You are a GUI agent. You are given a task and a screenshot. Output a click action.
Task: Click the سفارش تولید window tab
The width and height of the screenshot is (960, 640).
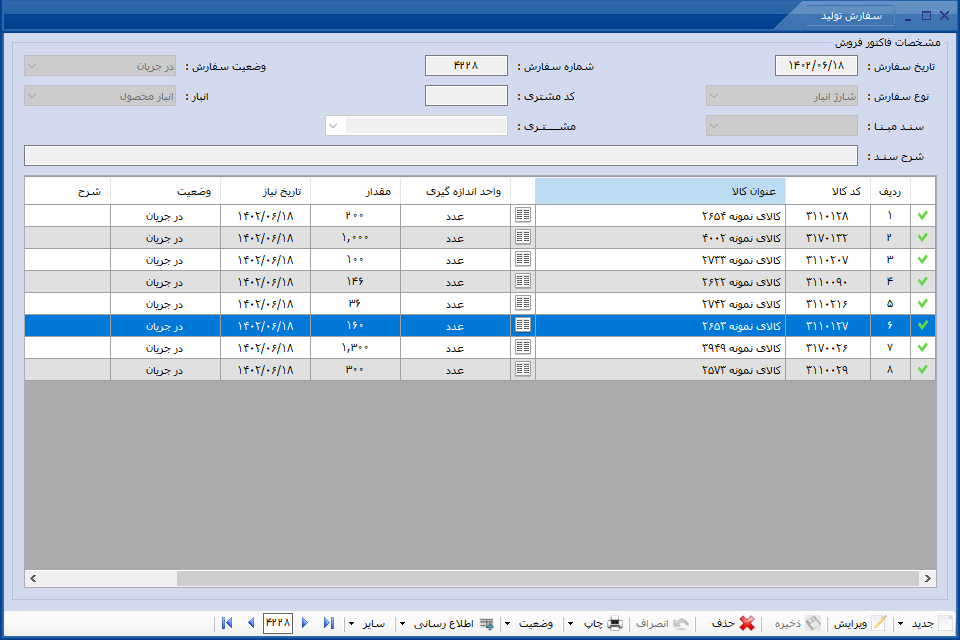pyautogui.click(x=851, y=16)
